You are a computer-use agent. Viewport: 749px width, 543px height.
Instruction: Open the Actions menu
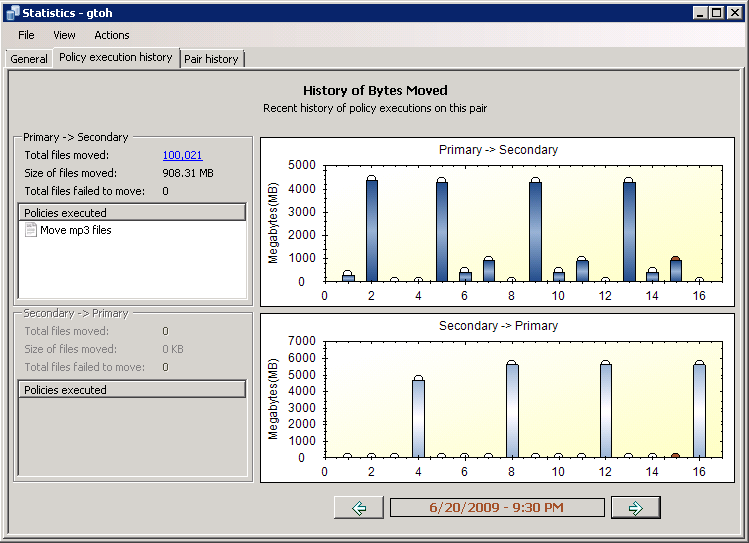pos(112,35)
